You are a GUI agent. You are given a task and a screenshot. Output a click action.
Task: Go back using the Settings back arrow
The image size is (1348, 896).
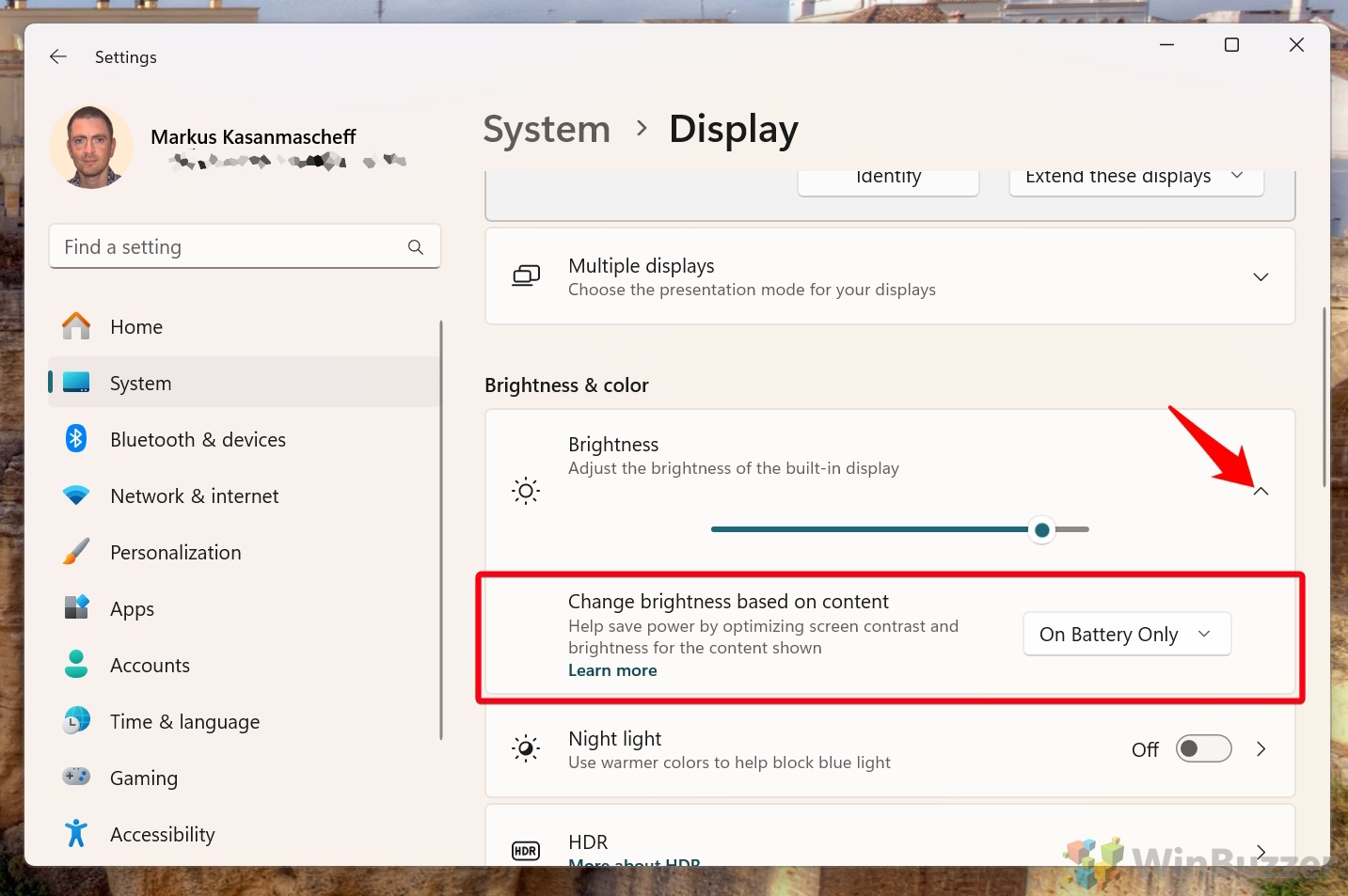pyautogui.click(x=58, y=56)
